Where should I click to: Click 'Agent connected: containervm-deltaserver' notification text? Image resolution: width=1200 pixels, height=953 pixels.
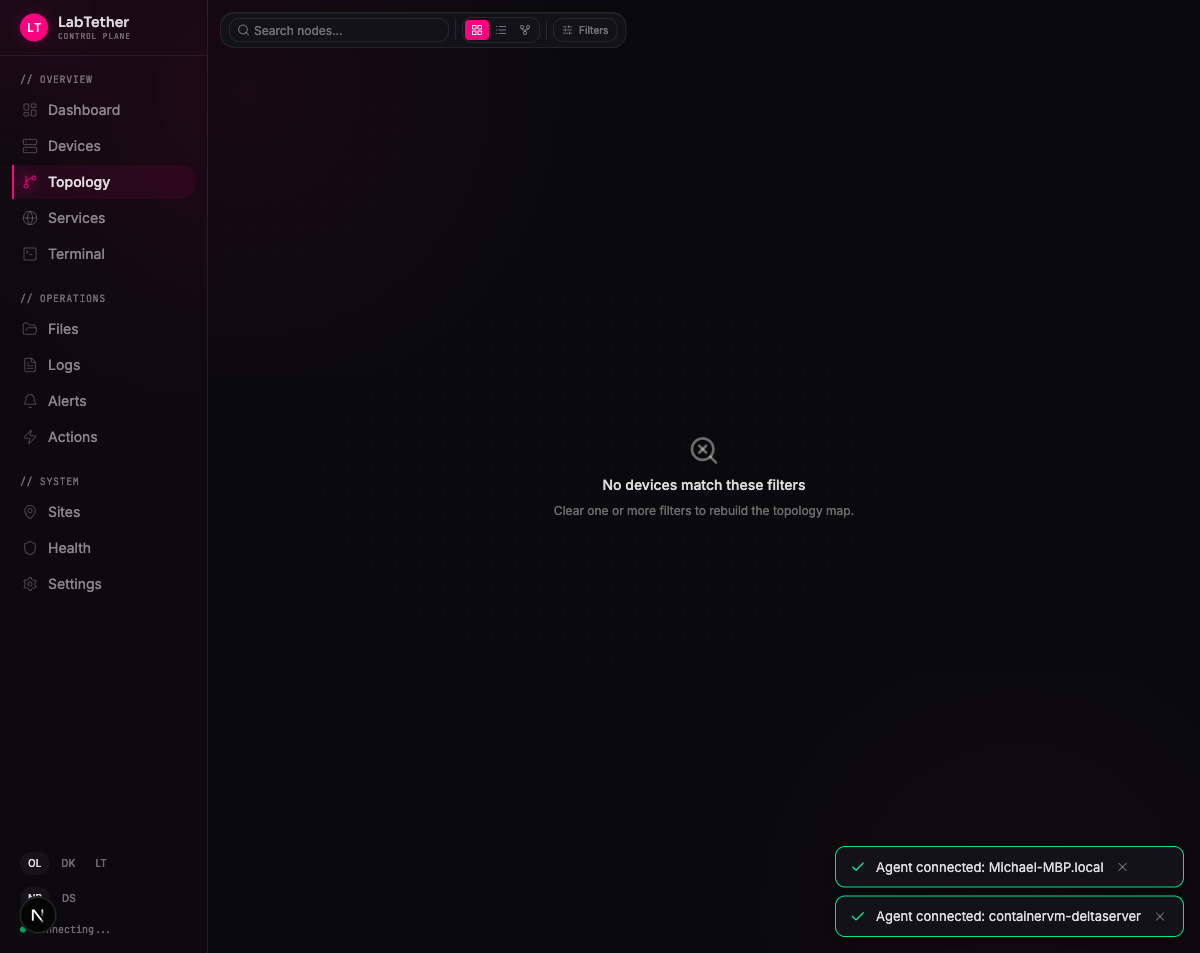(1008, 916)
